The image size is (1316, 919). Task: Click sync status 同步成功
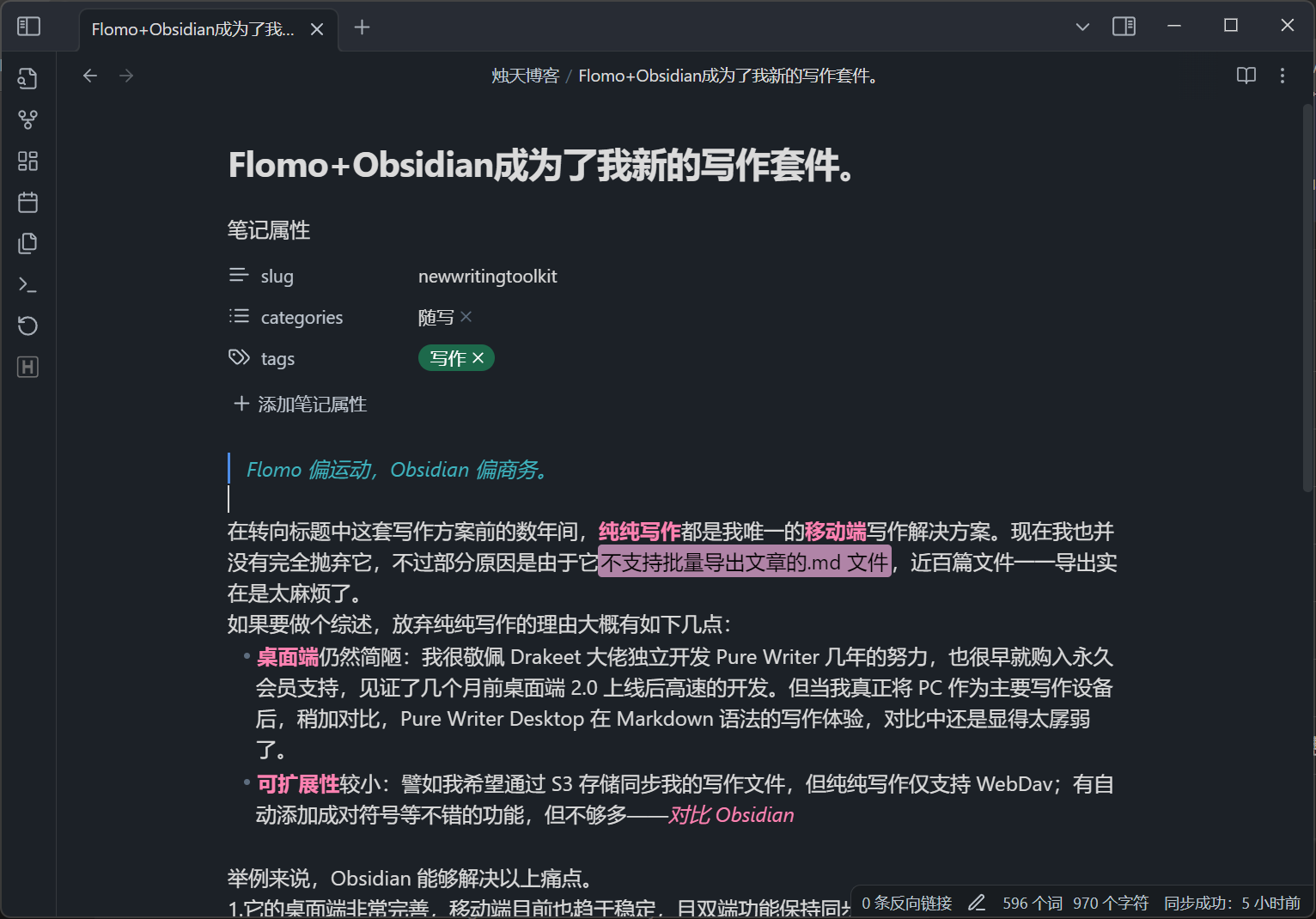point(1233,903)
